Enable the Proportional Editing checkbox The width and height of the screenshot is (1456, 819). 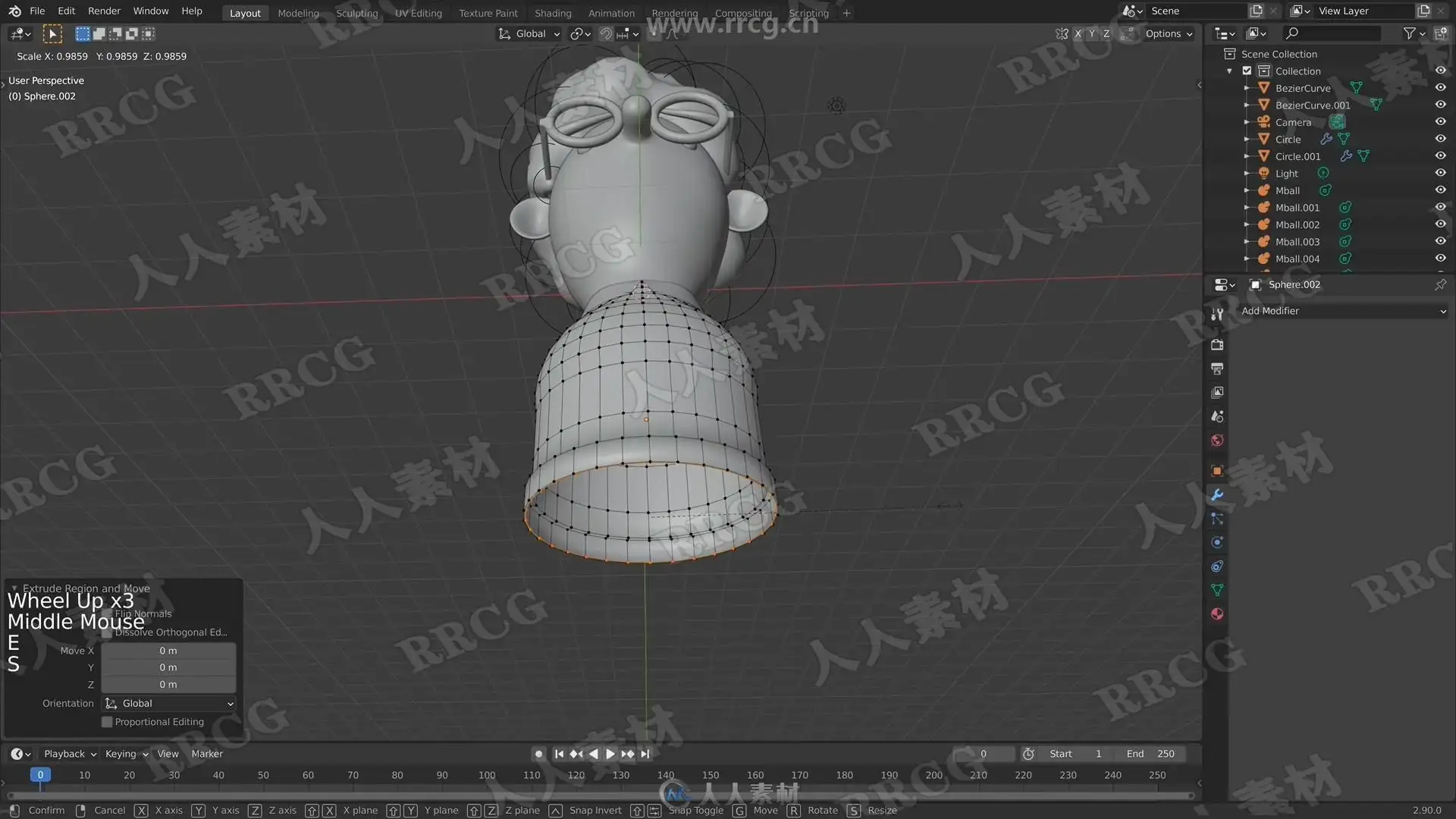[x=107, y=722]
